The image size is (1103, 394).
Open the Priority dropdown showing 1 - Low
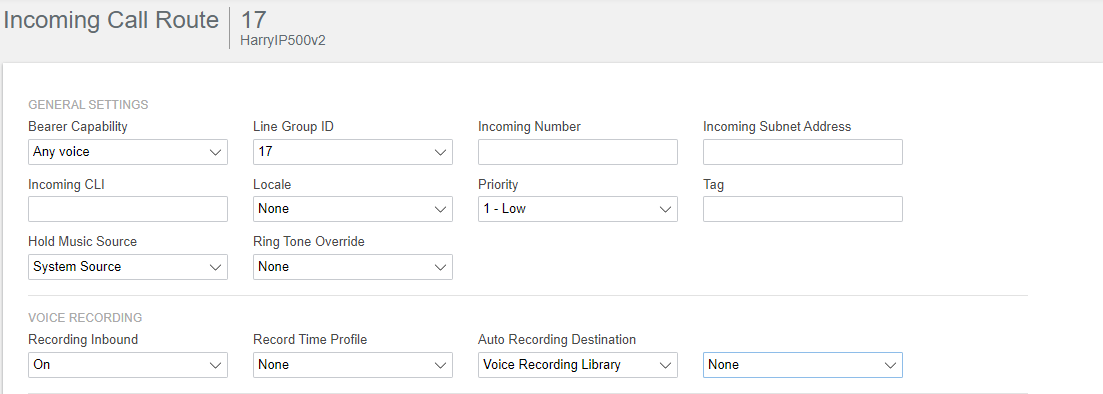point(578,209)
